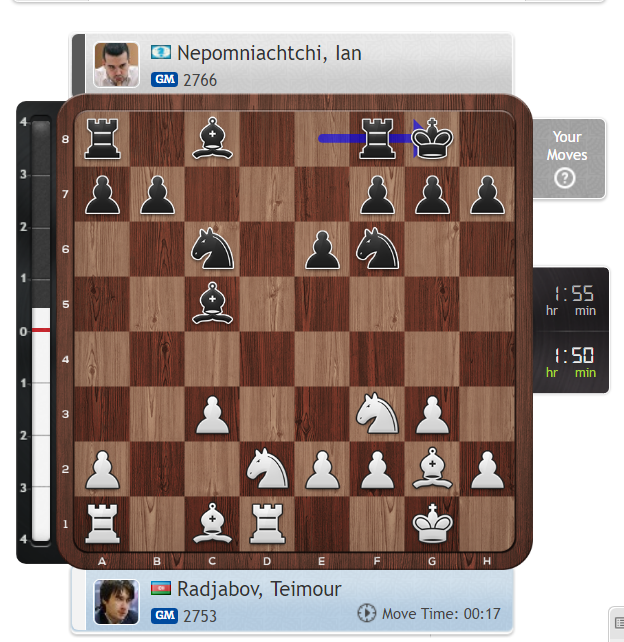This screenshot has width=624, height=642.
Task: Open Nepomniachtchi, Ian player name
Action: [269, 53]
